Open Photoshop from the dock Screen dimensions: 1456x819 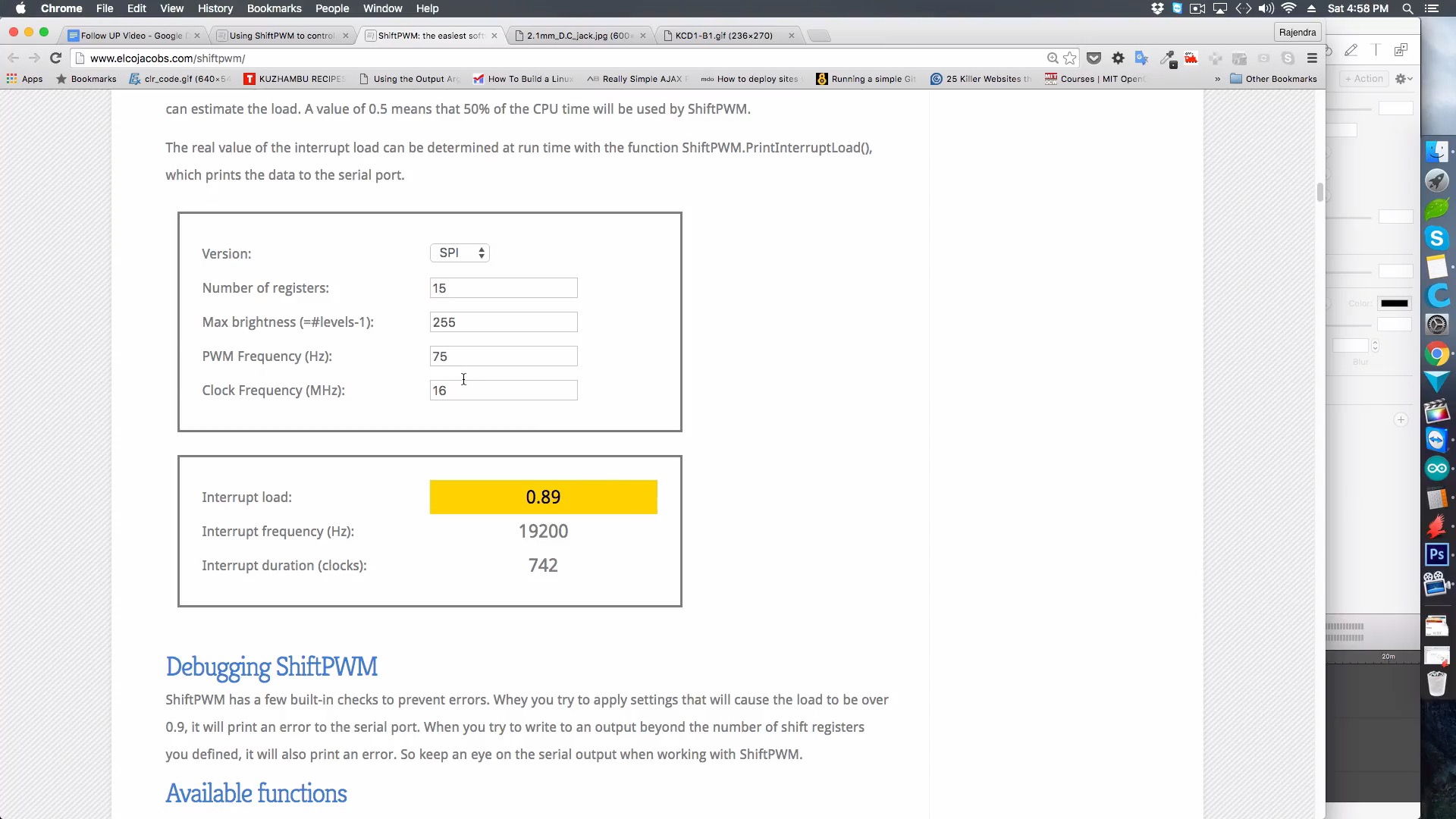click(x=1436, y=554)
